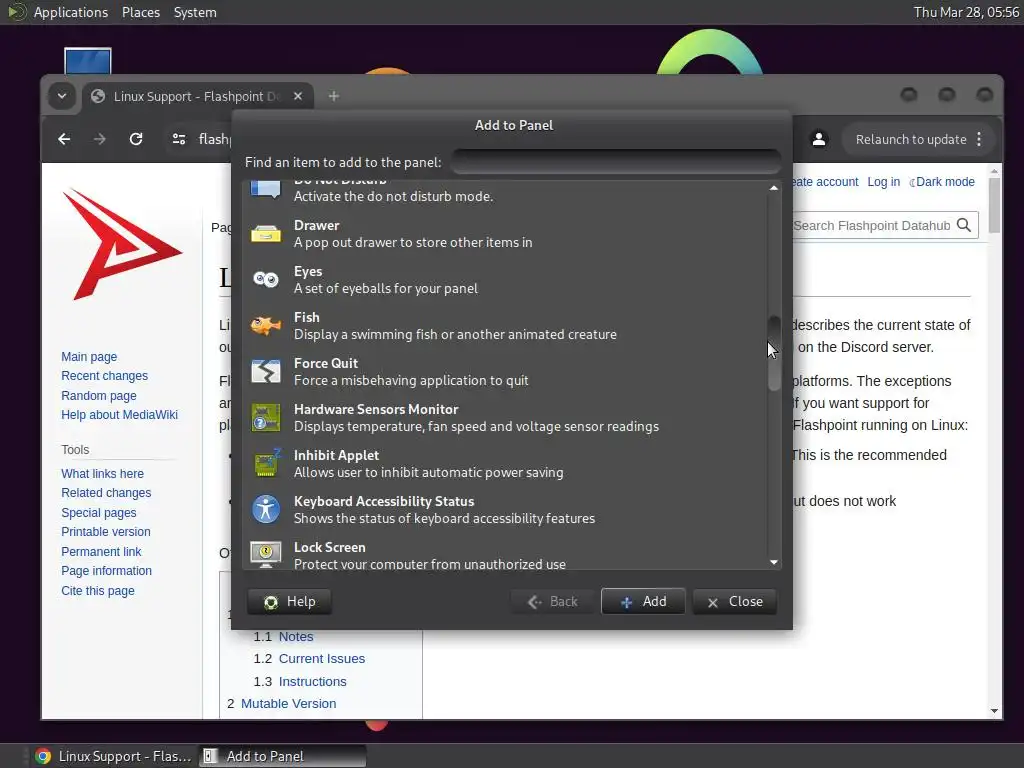Click the clock in top panel

tap(967, 12)
